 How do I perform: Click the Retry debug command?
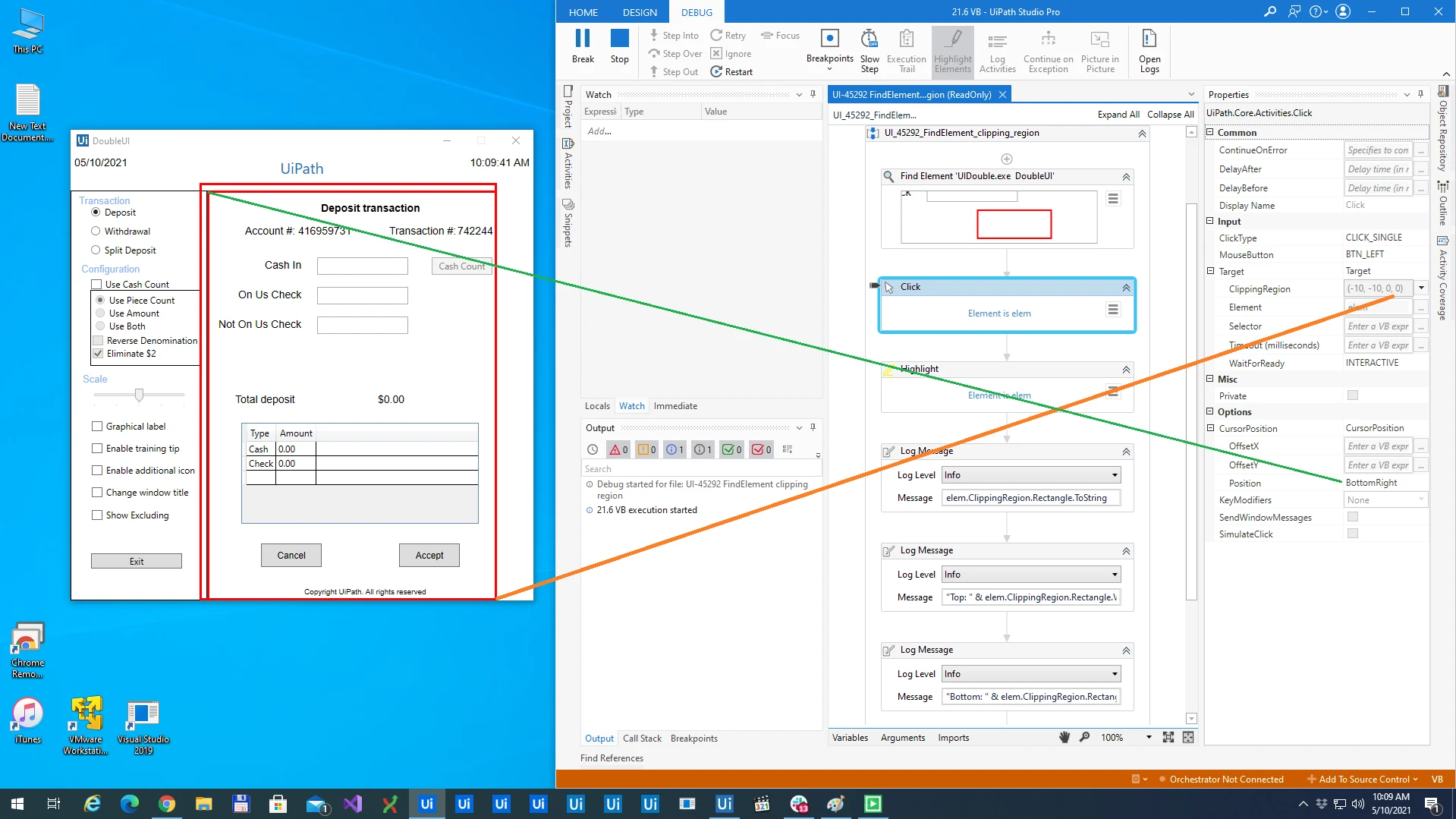click(x=728, y=35)
